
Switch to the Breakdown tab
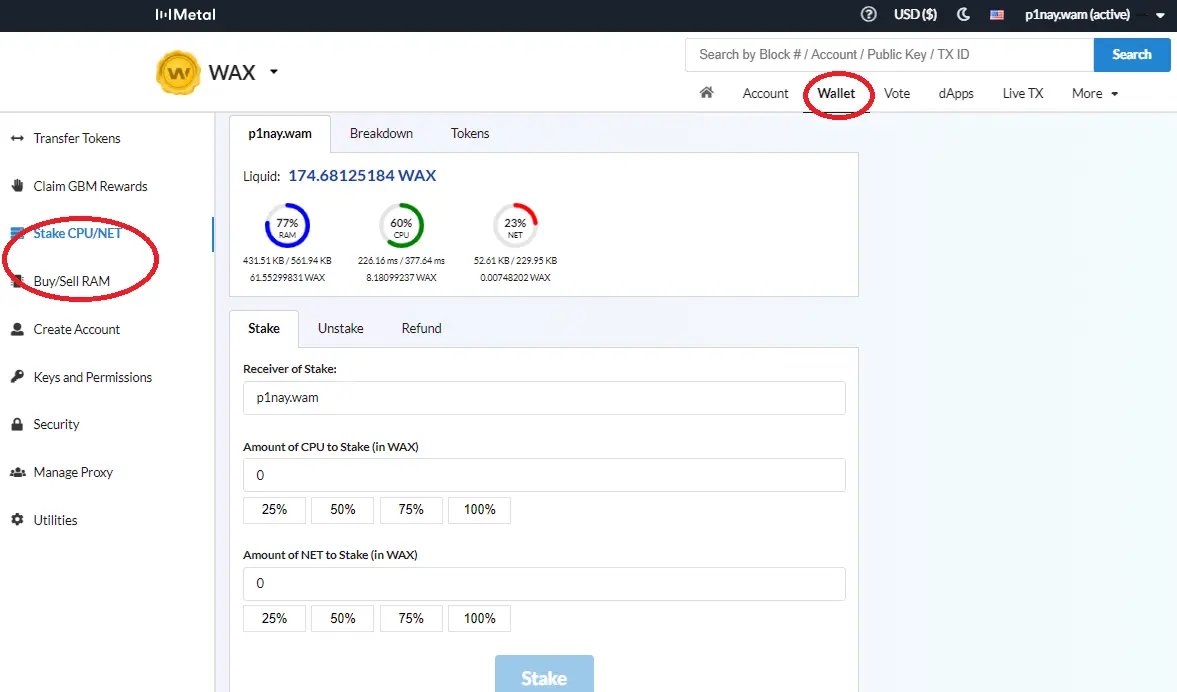coord(381,134)
